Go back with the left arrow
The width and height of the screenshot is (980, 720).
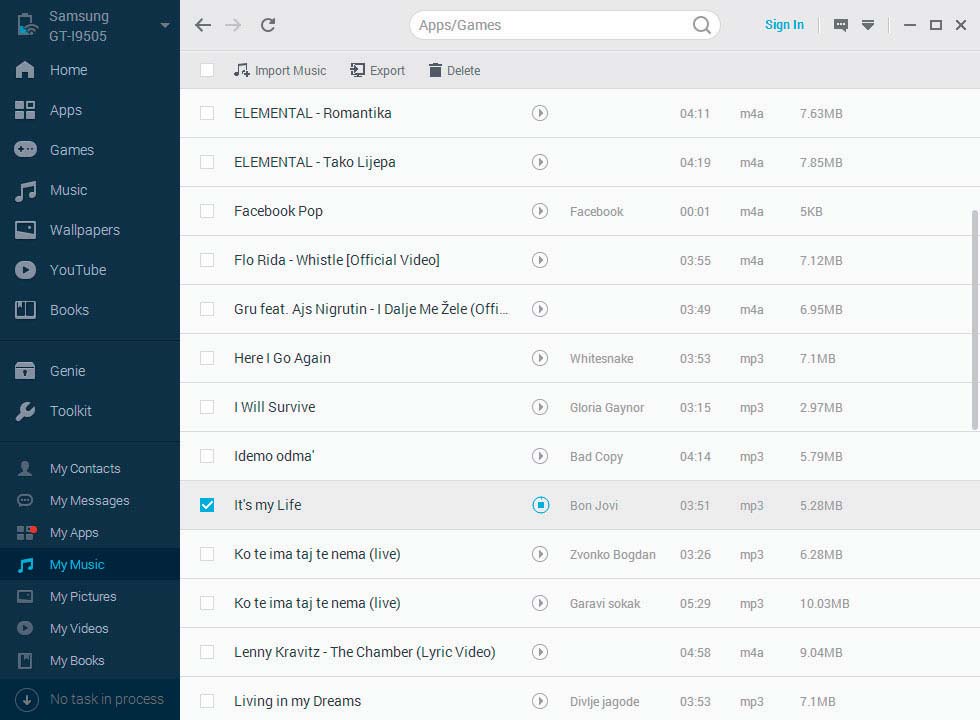202,25
